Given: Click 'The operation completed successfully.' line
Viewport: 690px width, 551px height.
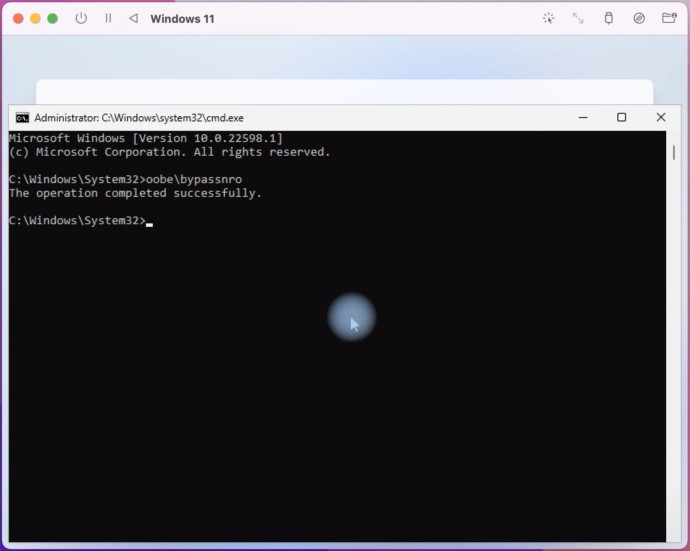Looking at the screenshot, I should point(136,193).
